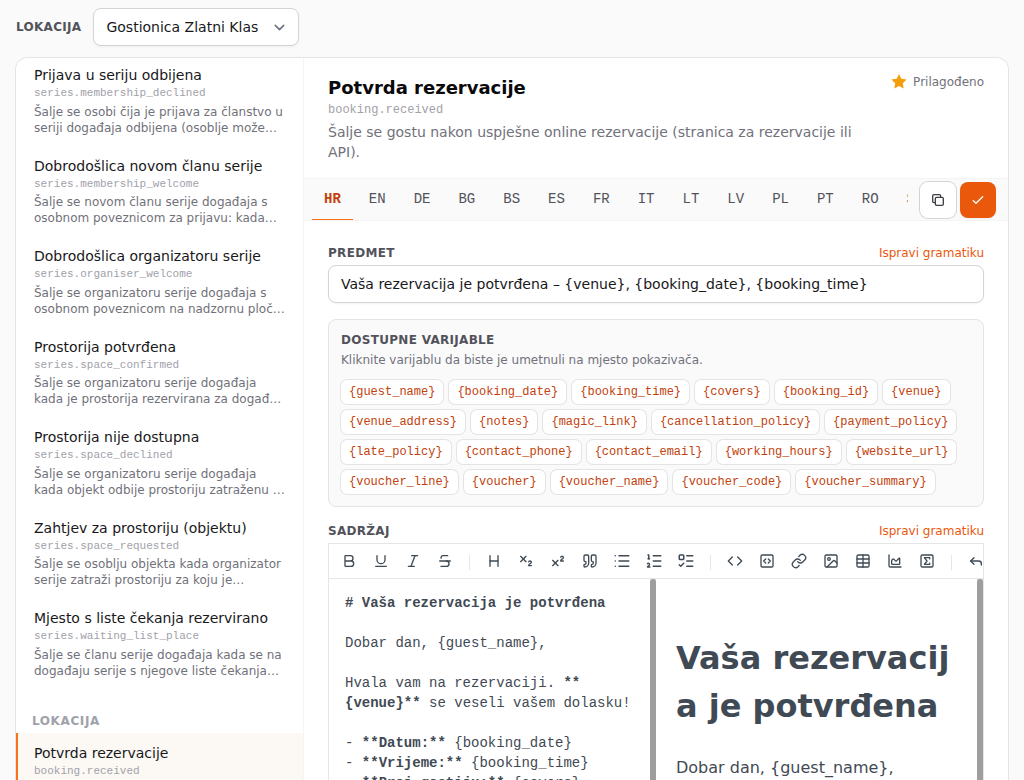Apply subscript formatting

coord(526,561)
